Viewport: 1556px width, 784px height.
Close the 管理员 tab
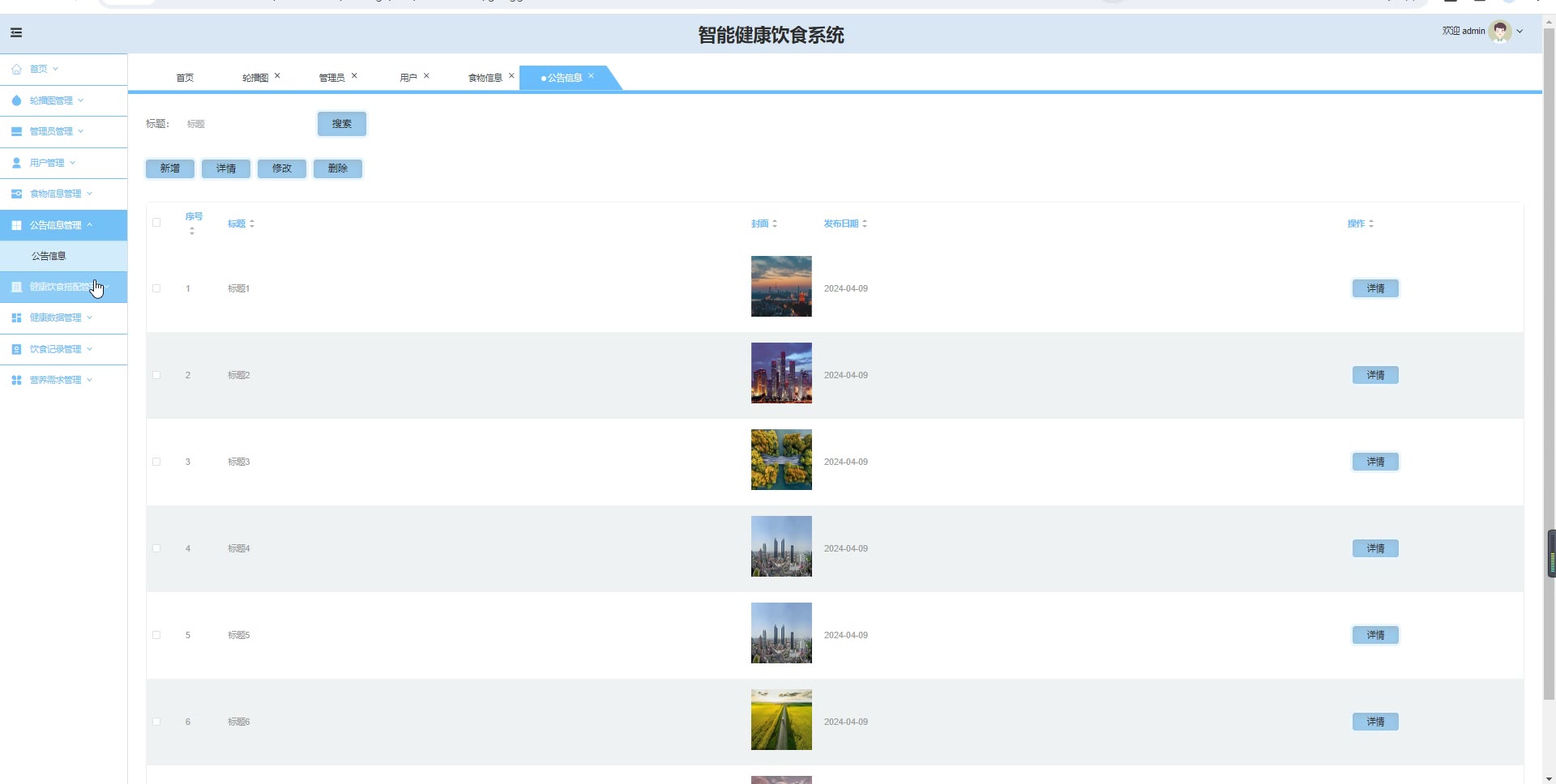pyautogui.click(x=354, y=75)
